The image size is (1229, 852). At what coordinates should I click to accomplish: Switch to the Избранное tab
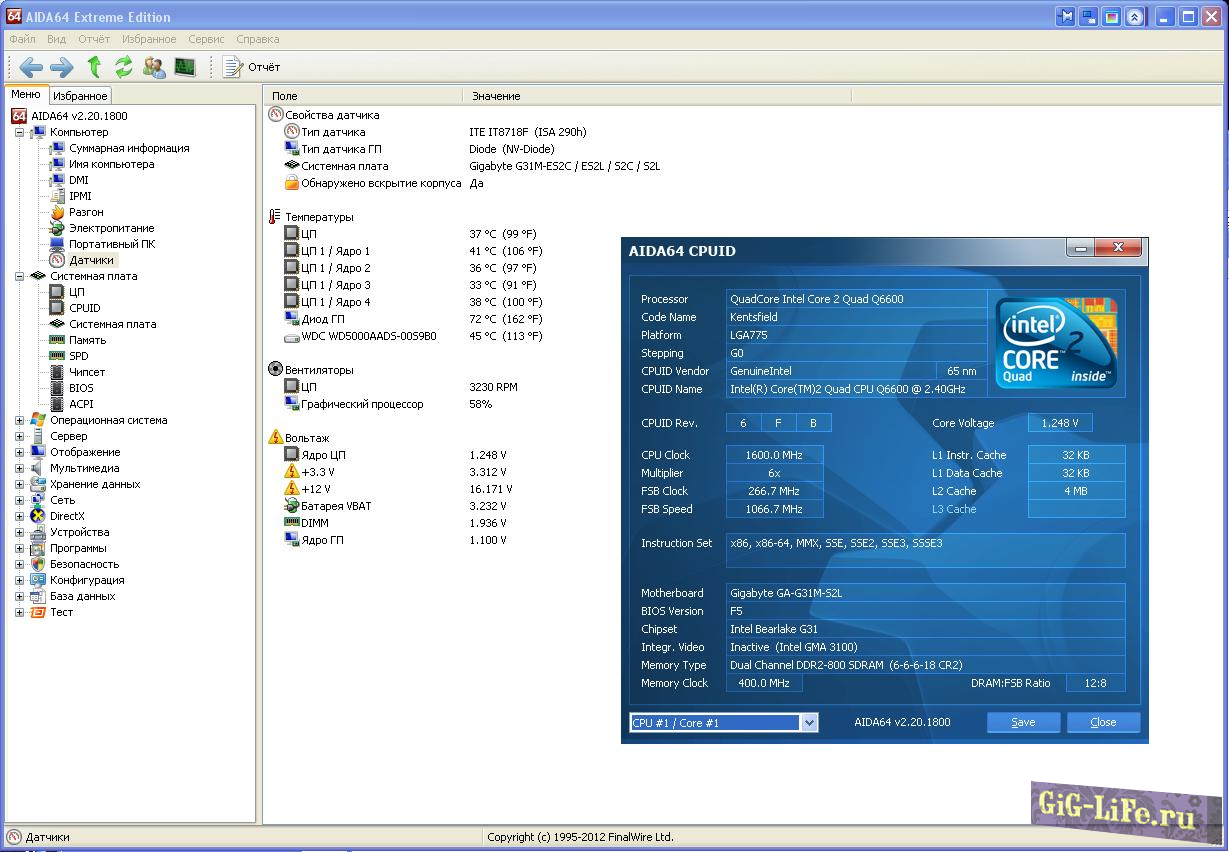pyautogui.click(x=80, y=96)
